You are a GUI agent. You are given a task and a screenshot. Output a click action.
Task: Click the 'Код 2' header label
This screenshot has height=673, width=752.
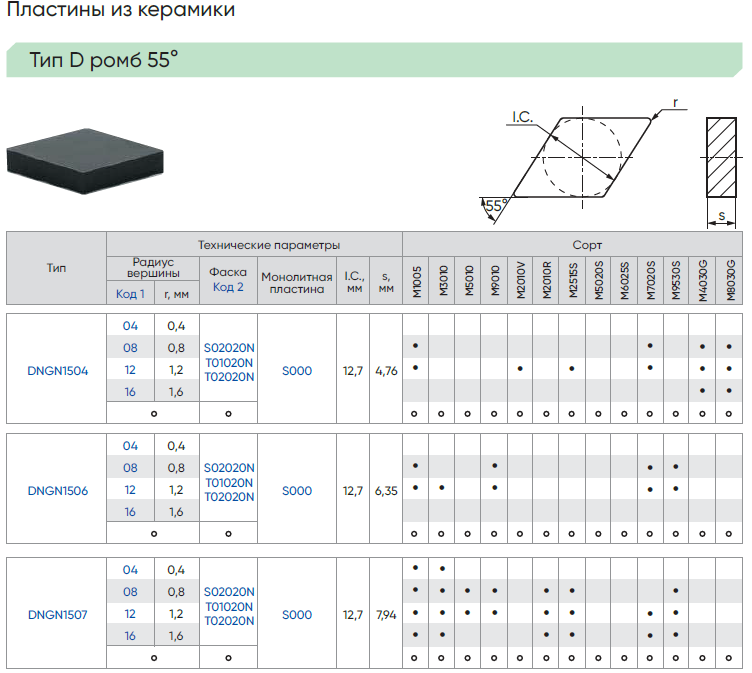(228, 287)
